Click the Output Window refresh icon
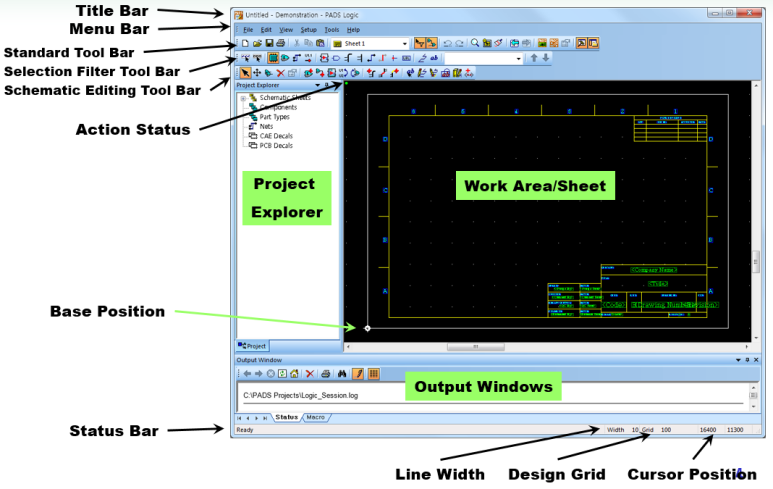The height and width of the screenshot is (489, 773). click(282, 374)
